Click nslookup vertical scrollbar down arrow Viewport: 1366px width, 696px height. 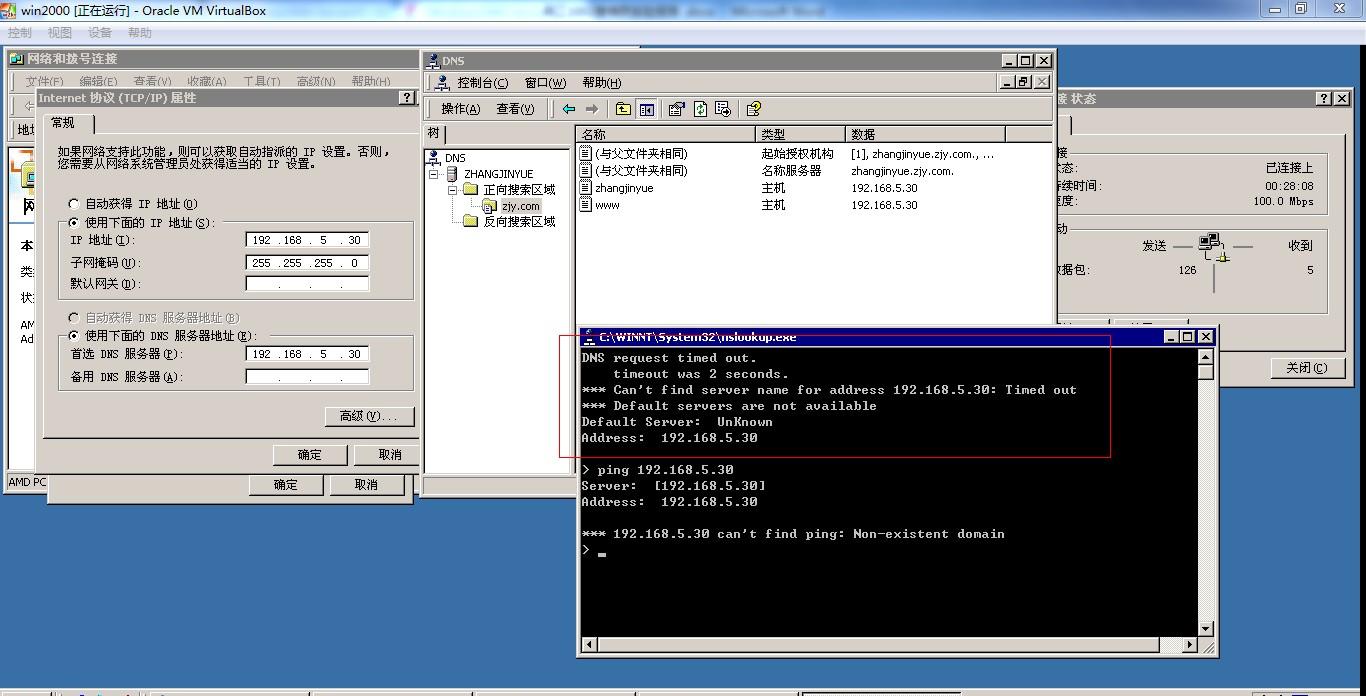click(x=1206, y=629)
